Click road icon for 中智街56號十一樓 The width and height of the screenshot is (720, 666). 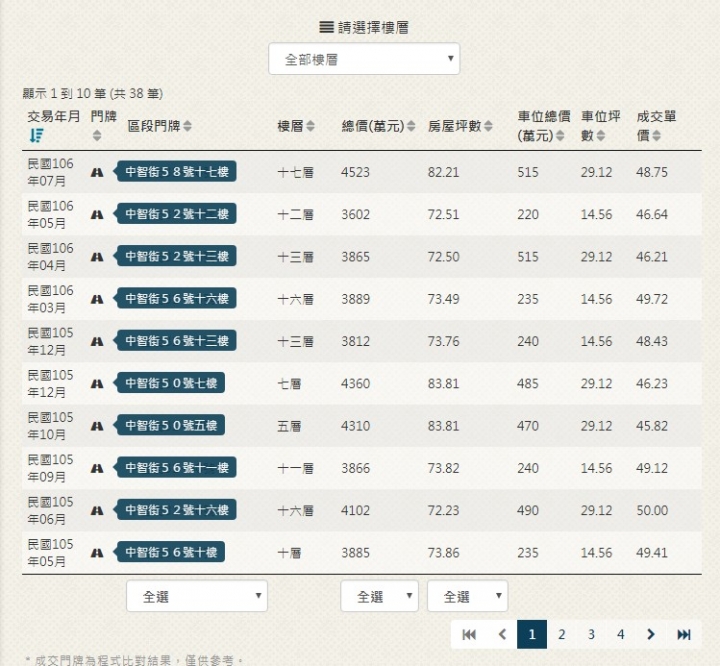point(96,468)
